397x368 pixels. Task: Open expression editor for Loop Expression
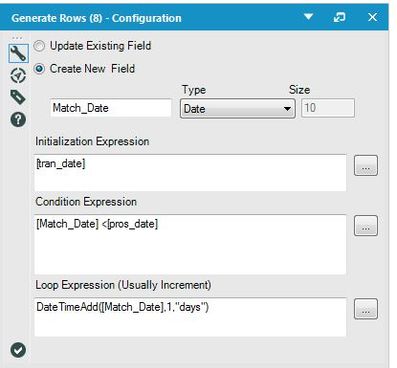[366, 309]
